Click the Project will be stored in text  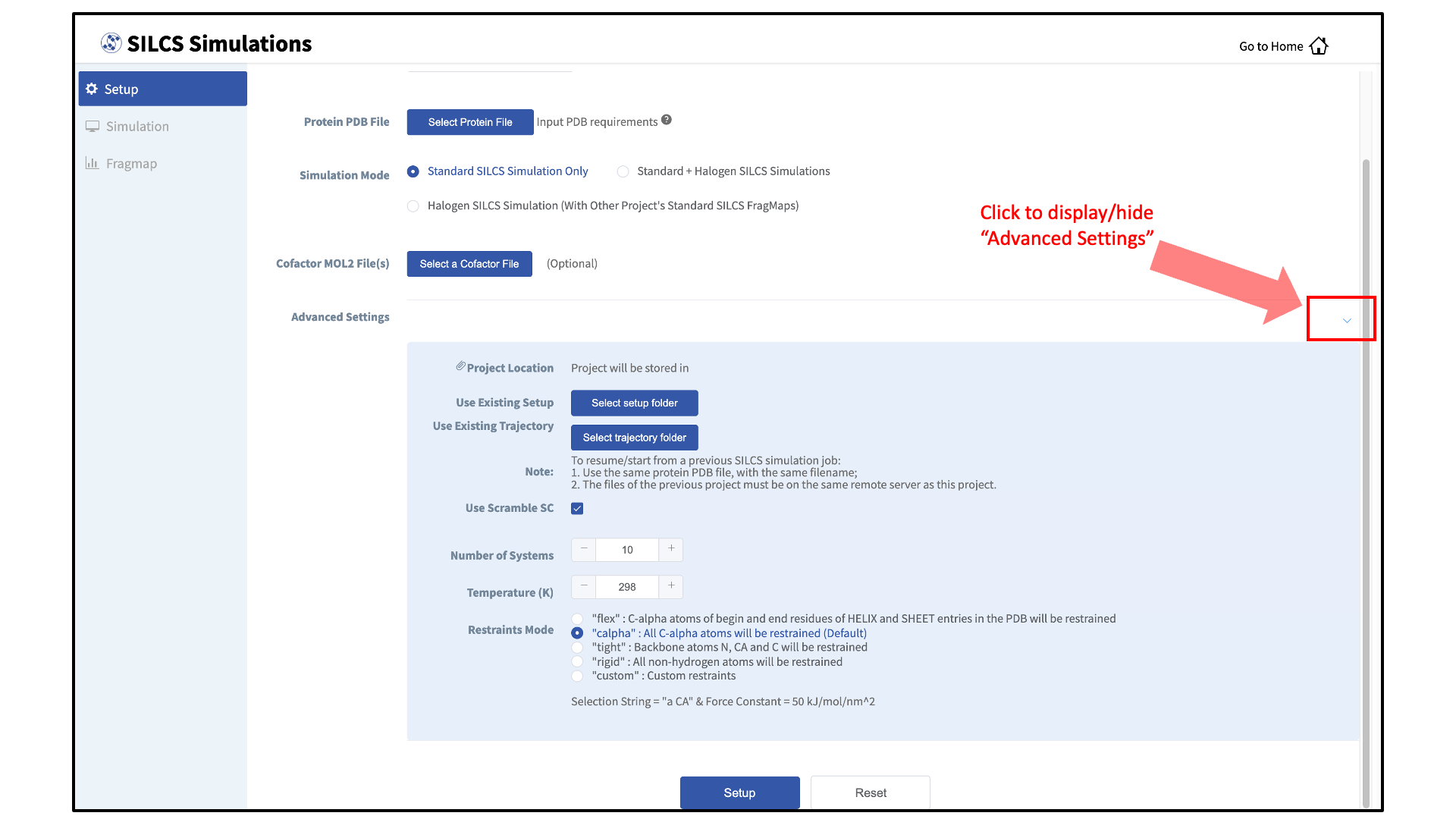[629, 368]
